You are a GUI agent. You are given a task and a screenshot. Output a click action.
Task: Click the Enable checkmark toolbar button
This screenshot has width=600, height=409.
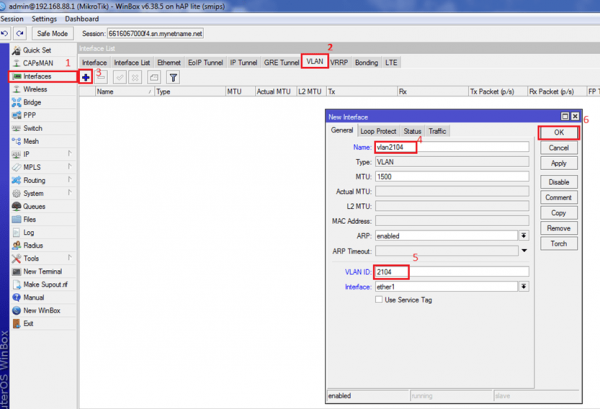pos(120,78)
